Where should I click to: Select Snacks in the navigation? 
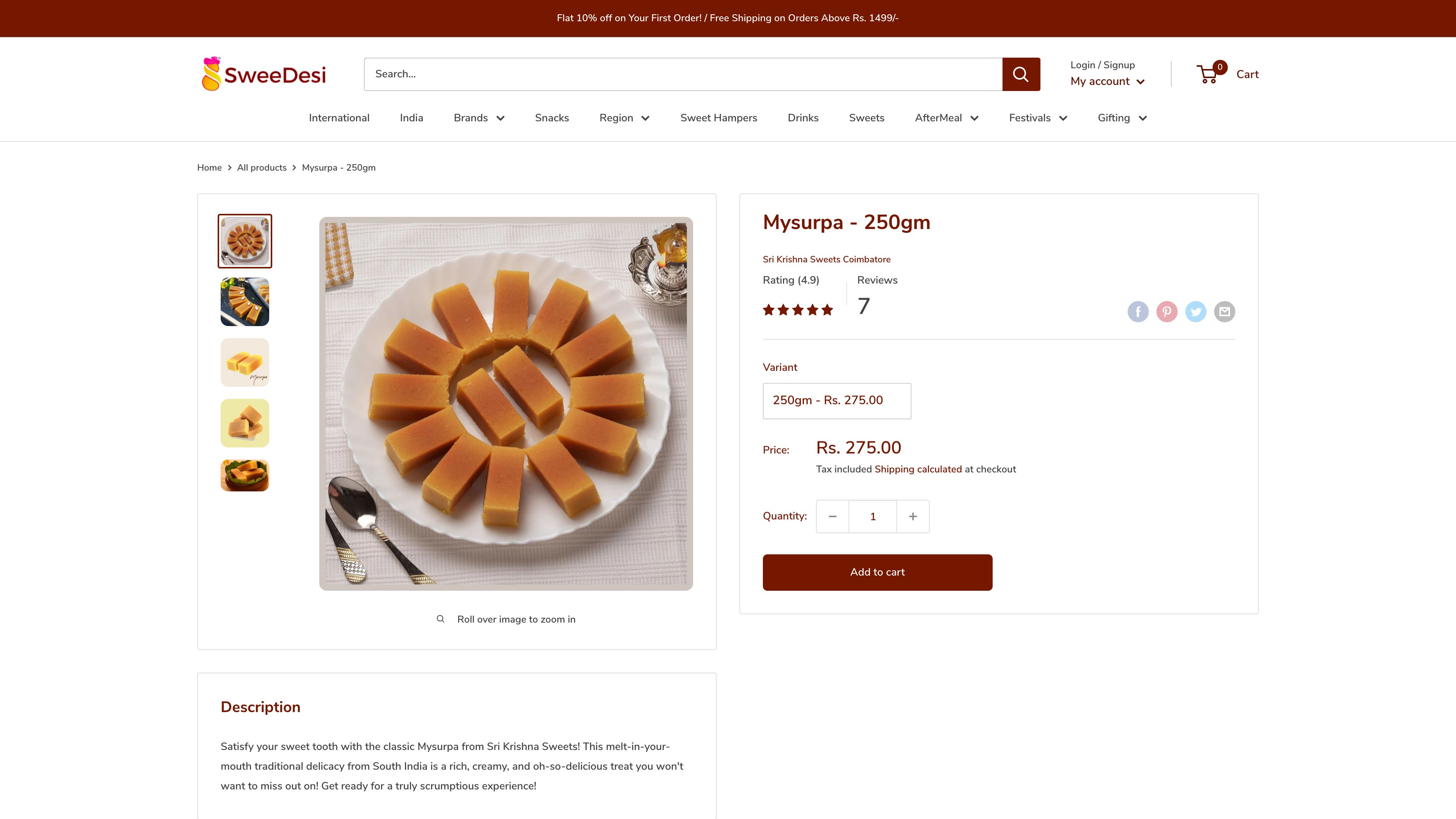point(552,118)
